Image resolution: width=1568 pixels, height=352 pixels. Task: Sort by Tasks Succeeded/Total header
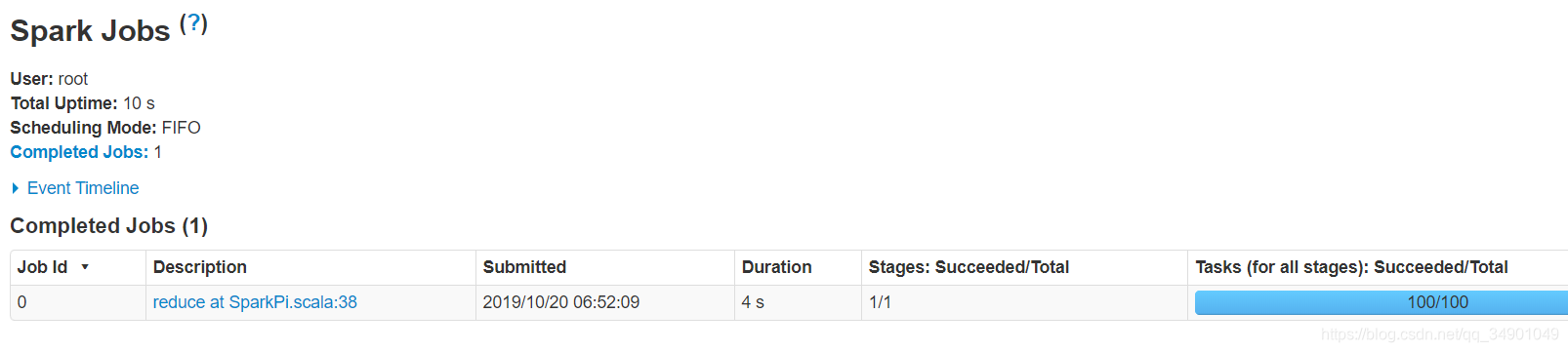[1351, 267]
